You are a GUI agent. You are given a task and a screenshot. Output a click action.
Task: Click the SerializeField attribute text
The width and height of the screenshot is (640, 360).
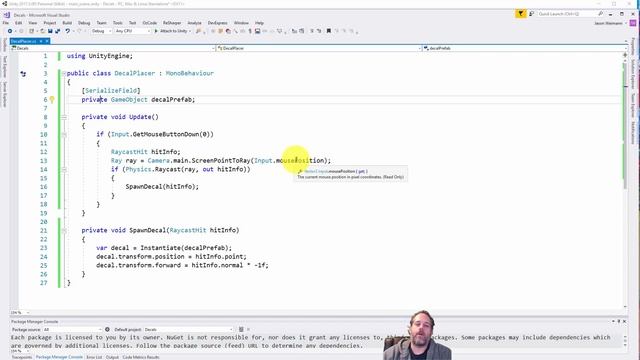[111, 91]
